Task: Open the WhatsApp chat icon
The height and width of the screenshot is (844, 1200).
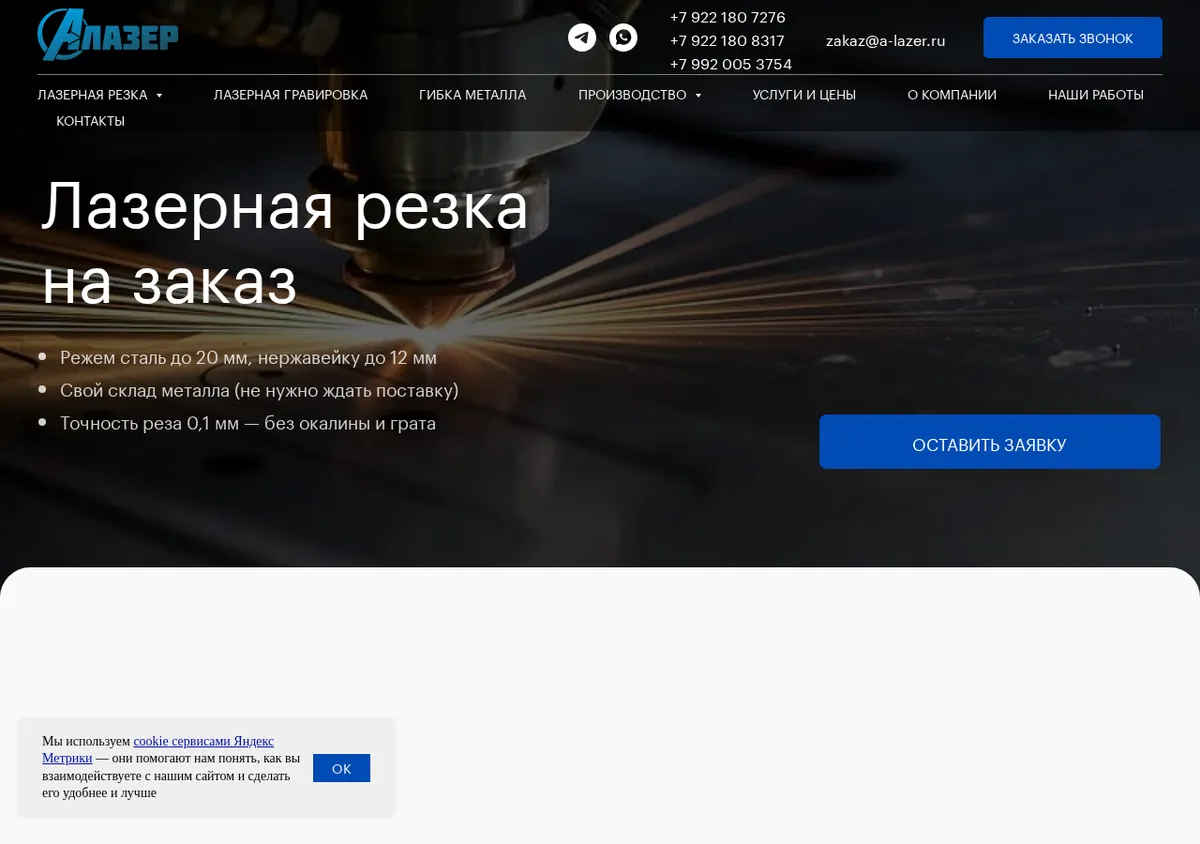Action: pyautogui.click(x=623, y=38)
